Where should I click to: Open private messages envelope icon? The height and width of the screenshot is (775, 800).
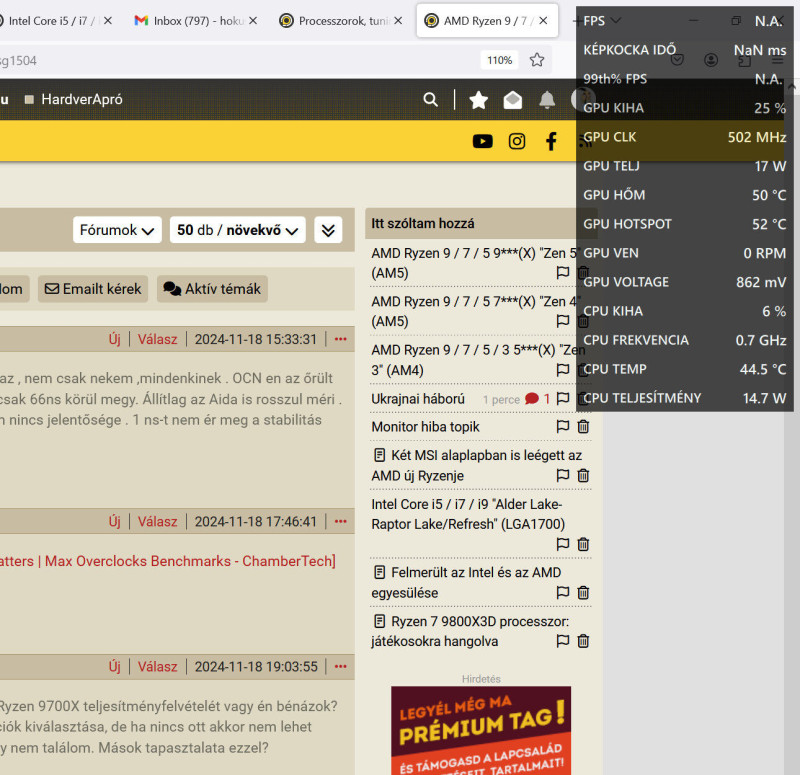512,99
